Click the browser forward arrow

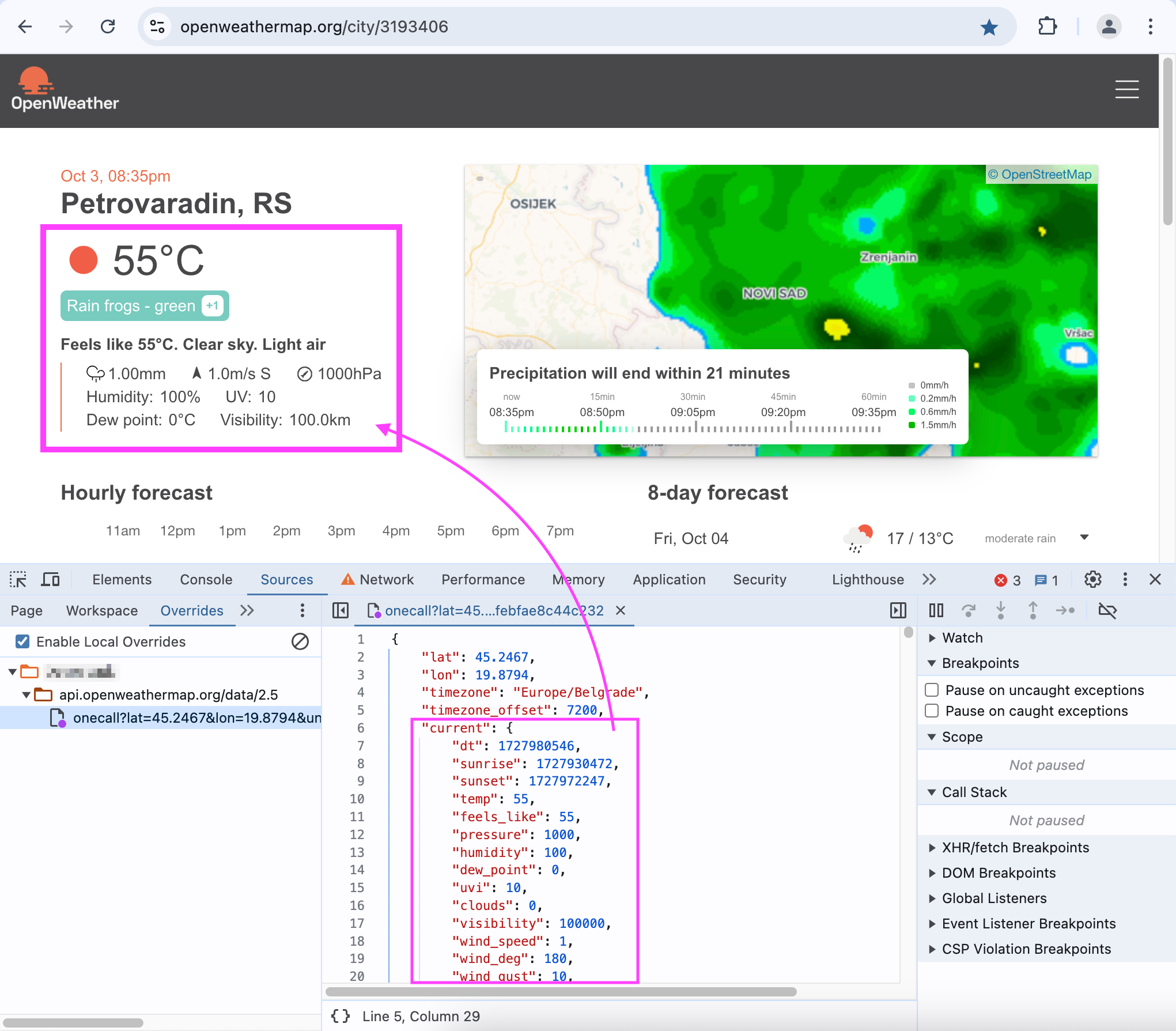(x=66, y=27)
